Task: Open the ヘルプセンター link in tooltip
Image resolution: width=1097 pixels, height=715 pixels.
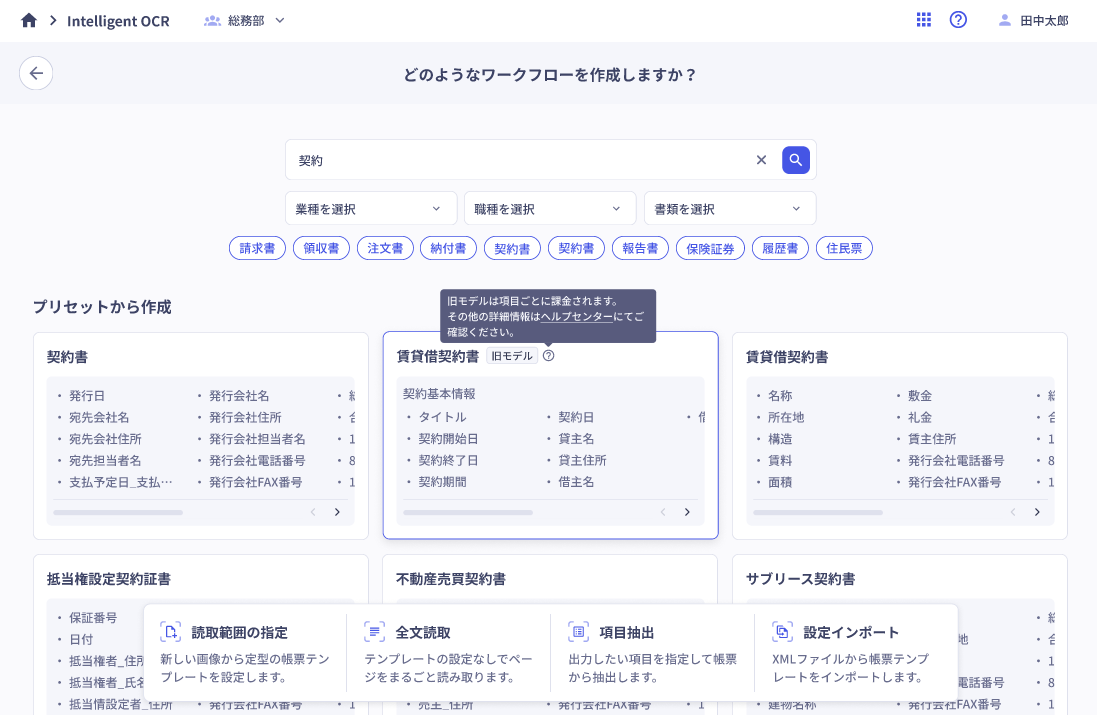Action: [x=576, y=316]
